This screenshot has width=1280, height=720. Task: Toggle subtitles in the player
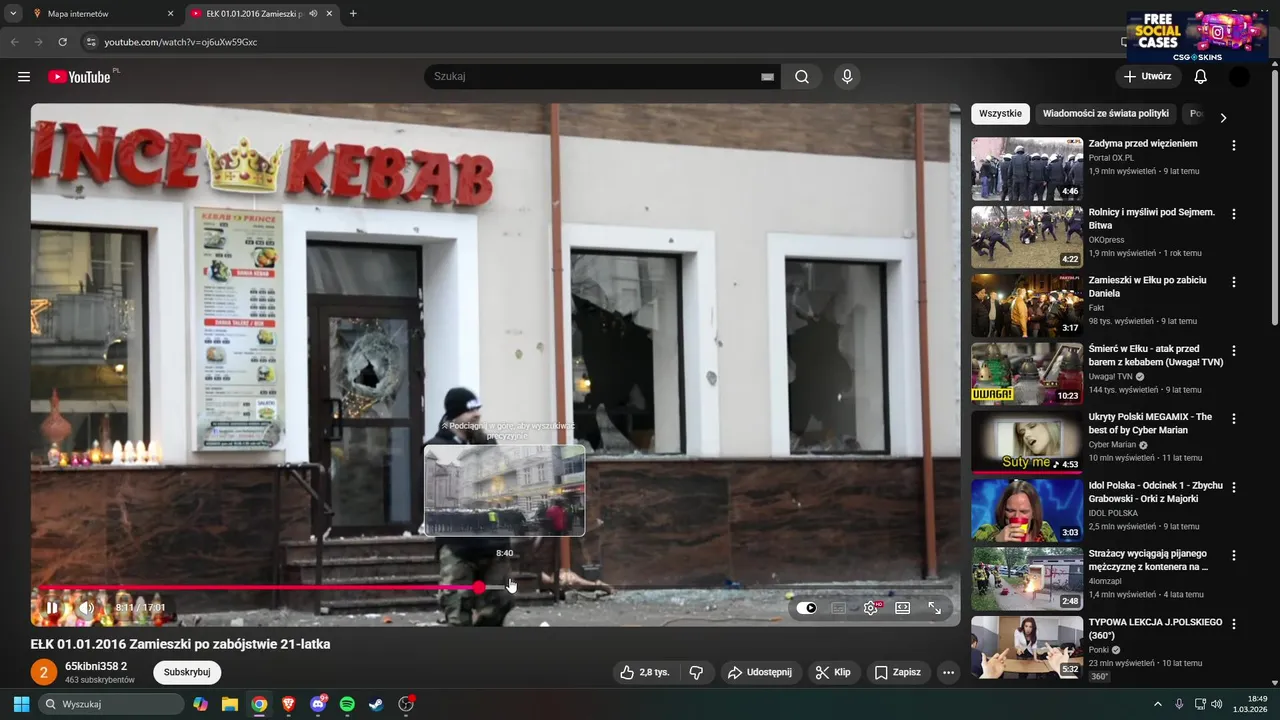839,608
